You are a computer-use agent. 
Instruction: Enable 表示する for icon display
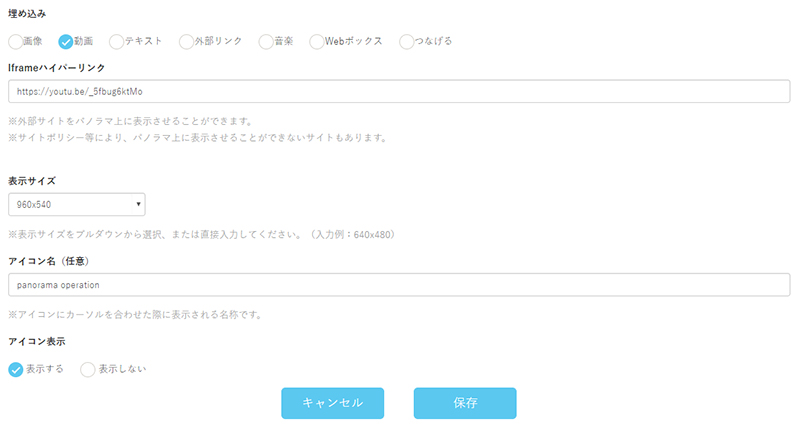pyautogui.click(x=16, y=369)
